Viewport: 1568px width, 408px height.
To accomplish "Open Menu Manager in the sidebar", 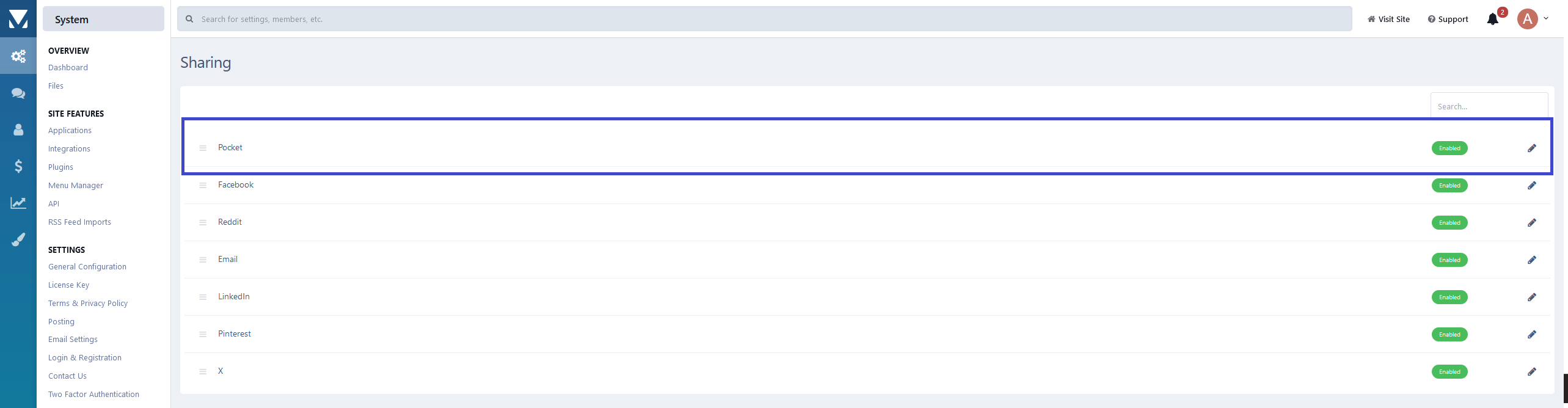I will pyautogui.click(x=76, y=186).
